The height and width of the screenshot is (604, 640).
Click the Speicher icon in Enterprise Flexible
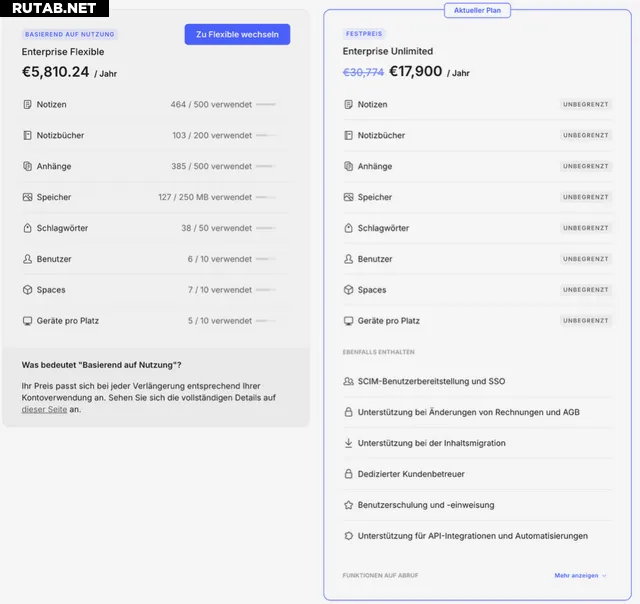[x=28, y=197]
